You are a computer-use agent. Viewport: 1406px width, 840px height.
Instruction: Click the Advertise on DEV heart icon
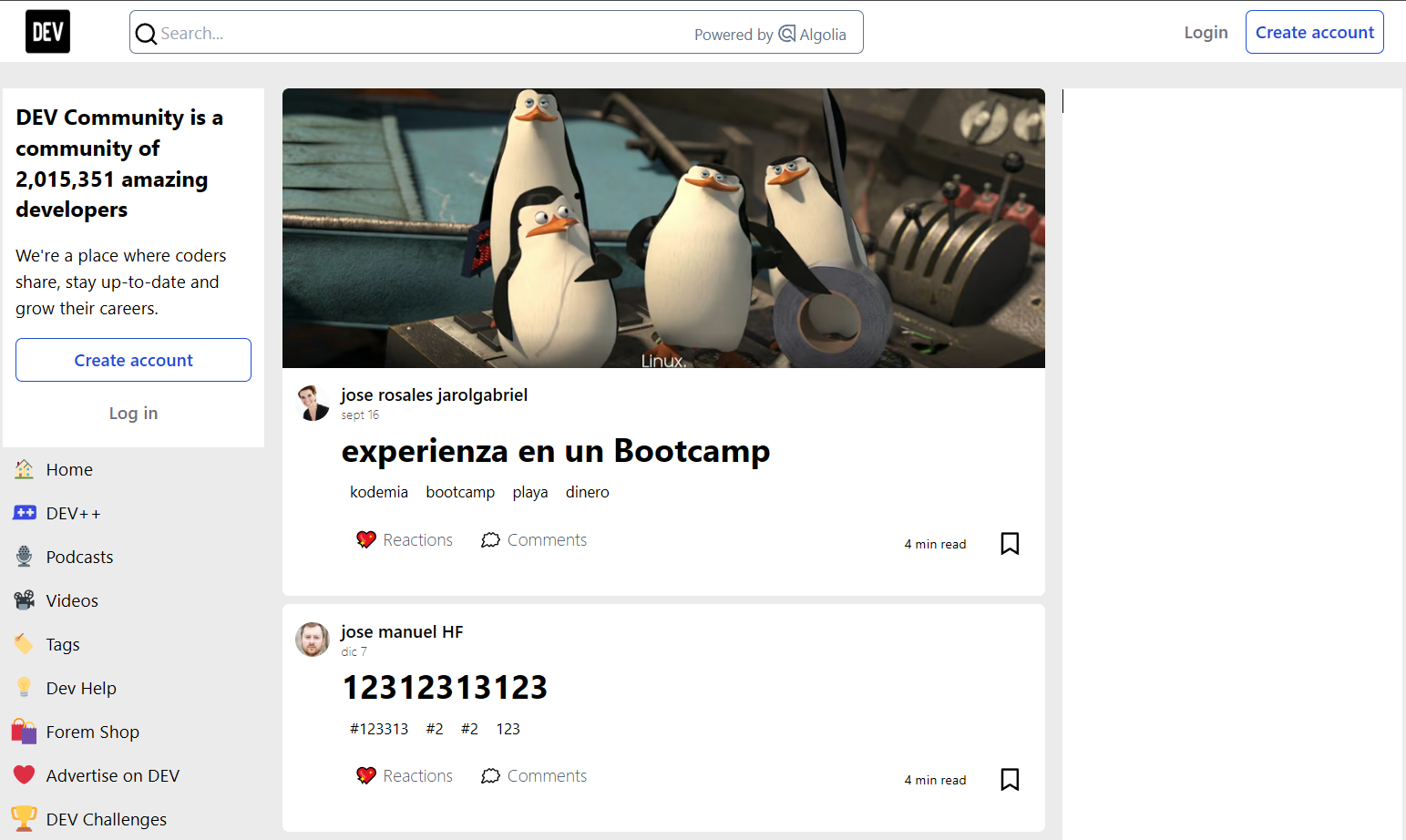point(25,775)
